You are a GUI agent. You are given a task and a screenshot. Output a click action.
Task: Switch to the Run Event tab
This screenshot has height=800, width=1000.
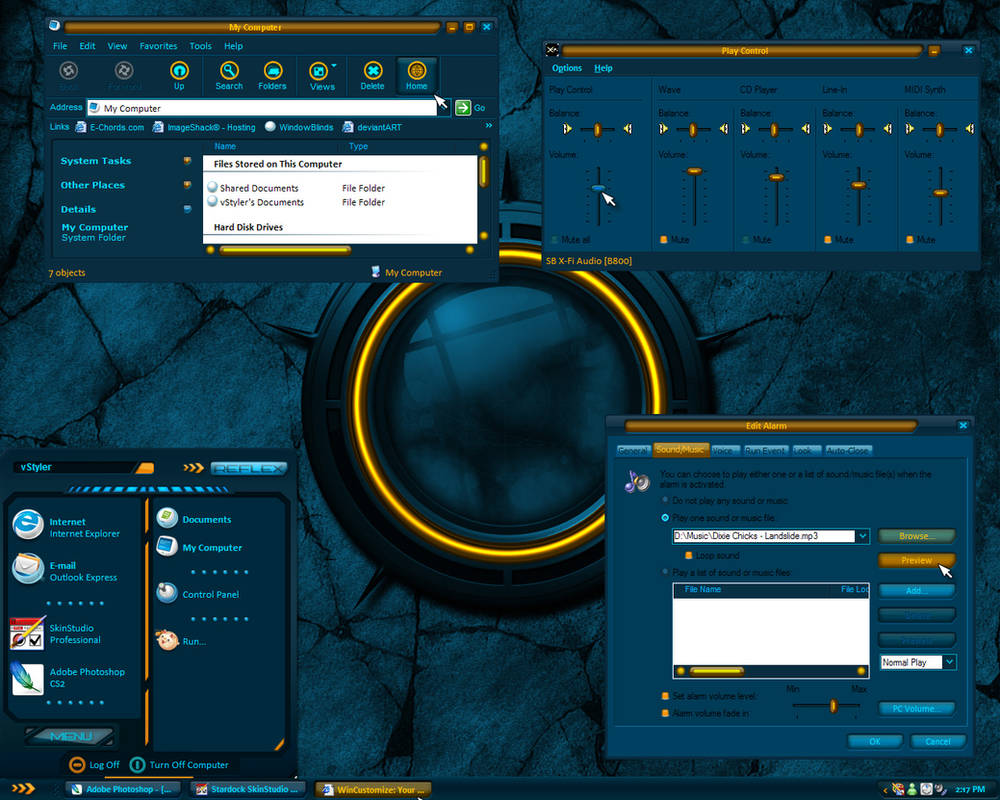(765, 450)
